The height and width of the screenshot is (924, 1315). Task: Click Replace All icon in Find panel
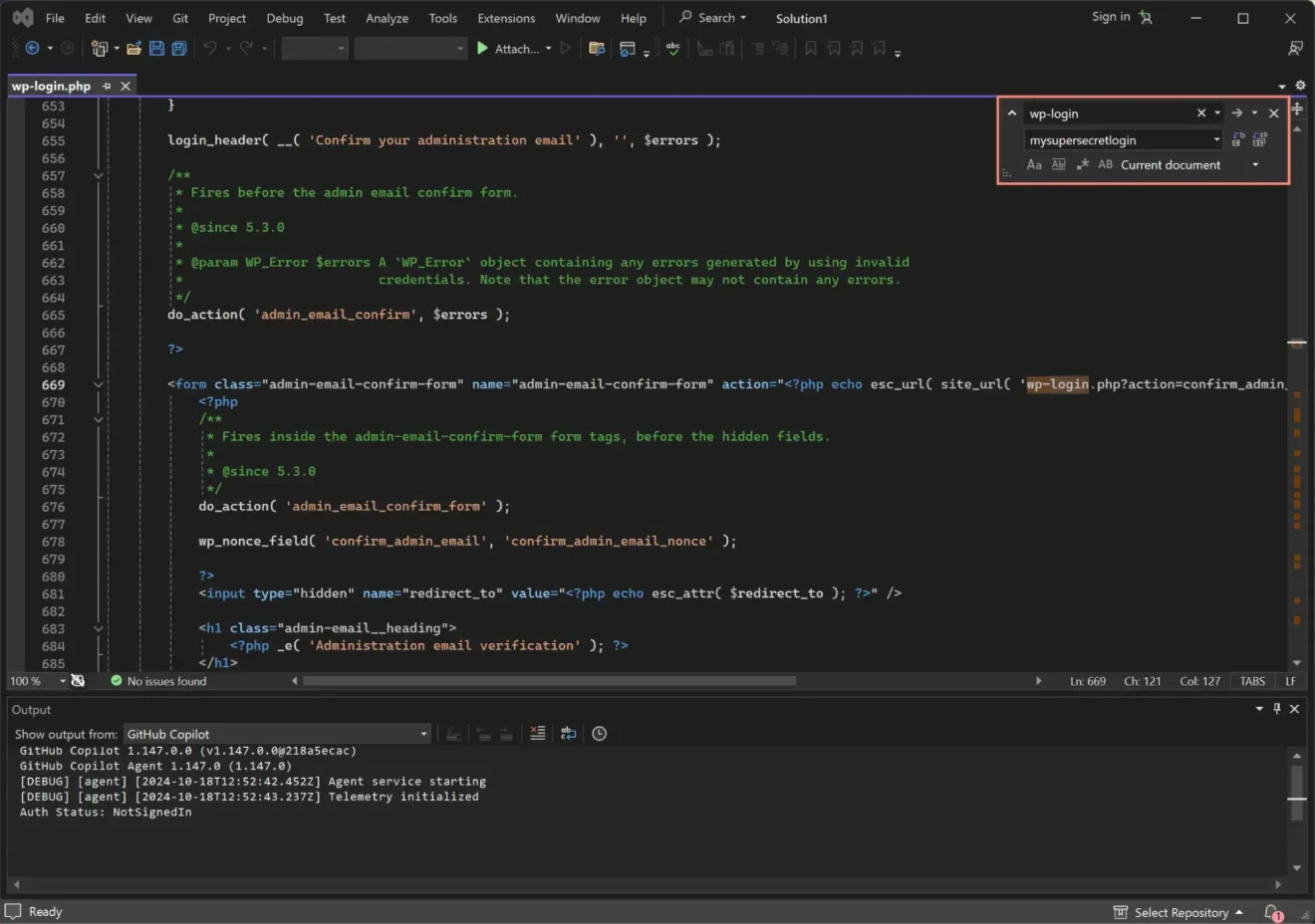point(1260,139)
